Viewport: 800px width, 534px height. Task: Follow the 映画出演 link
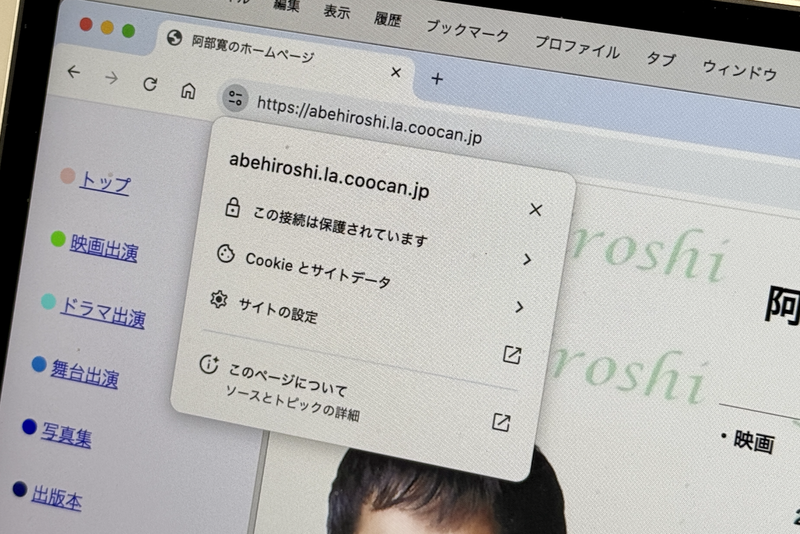click(x=104, y=248)
